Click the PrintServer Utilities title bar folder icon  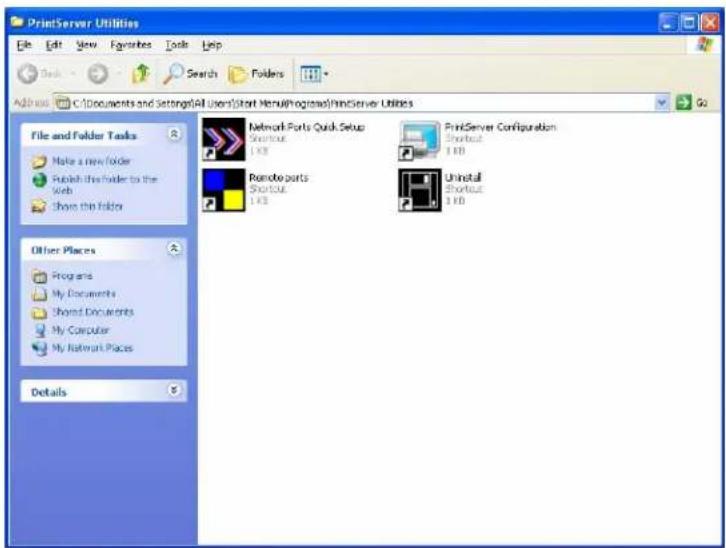click(17, 22)
